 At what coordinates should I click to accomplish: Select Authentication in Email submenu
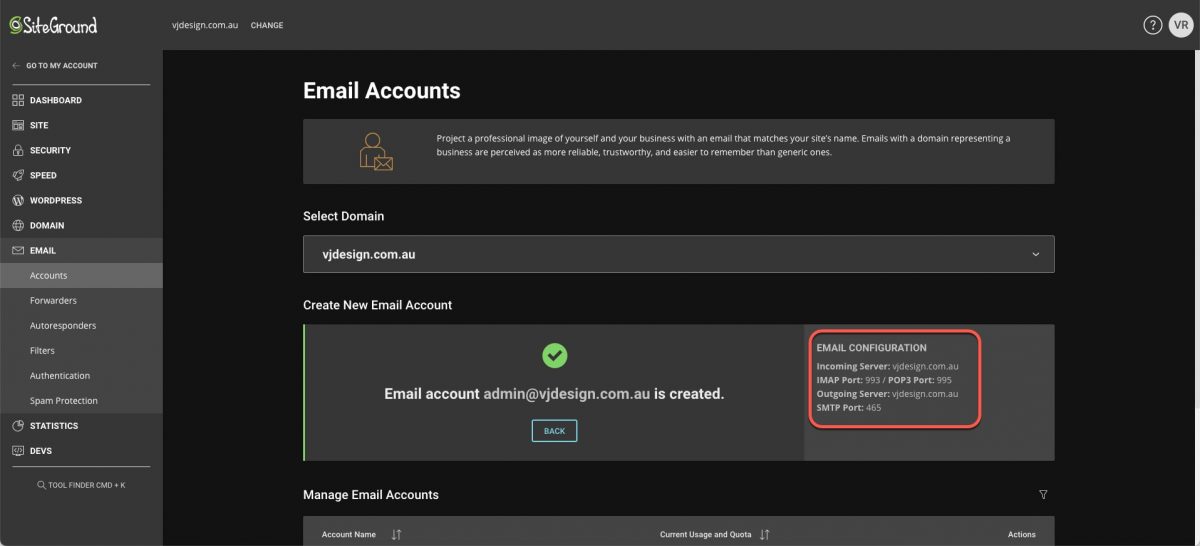60,375
